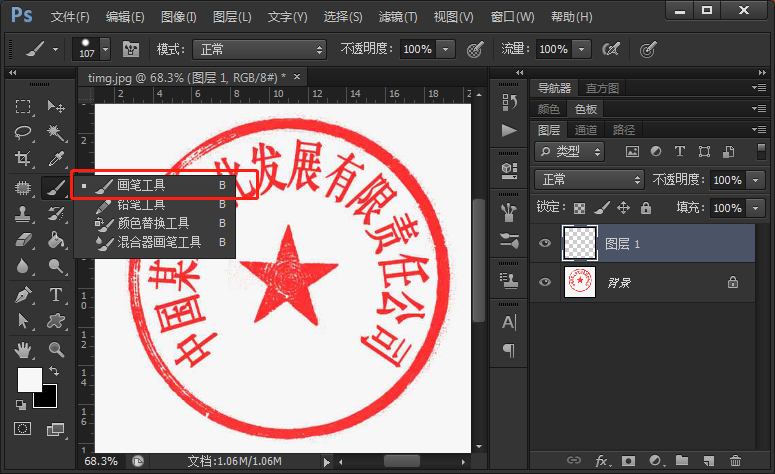Viewport: 775px width, 474px height.
Task: Select the Pen tool
Action: pos(23,295)
